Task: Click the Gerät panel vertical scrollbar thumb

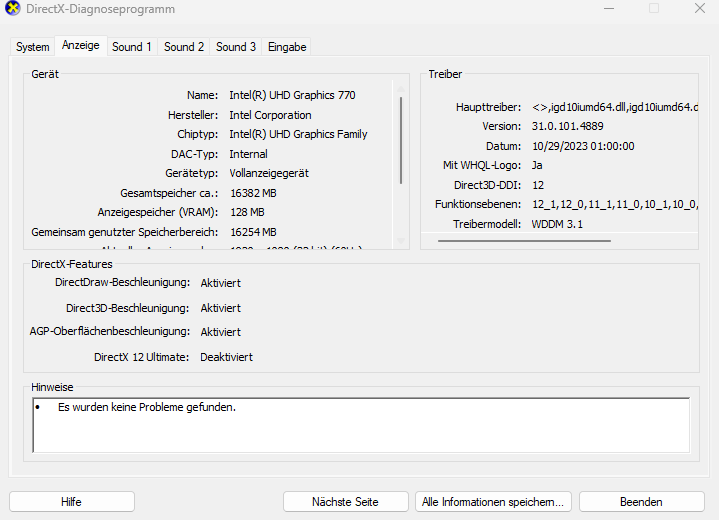Action: tap(401, 140)
